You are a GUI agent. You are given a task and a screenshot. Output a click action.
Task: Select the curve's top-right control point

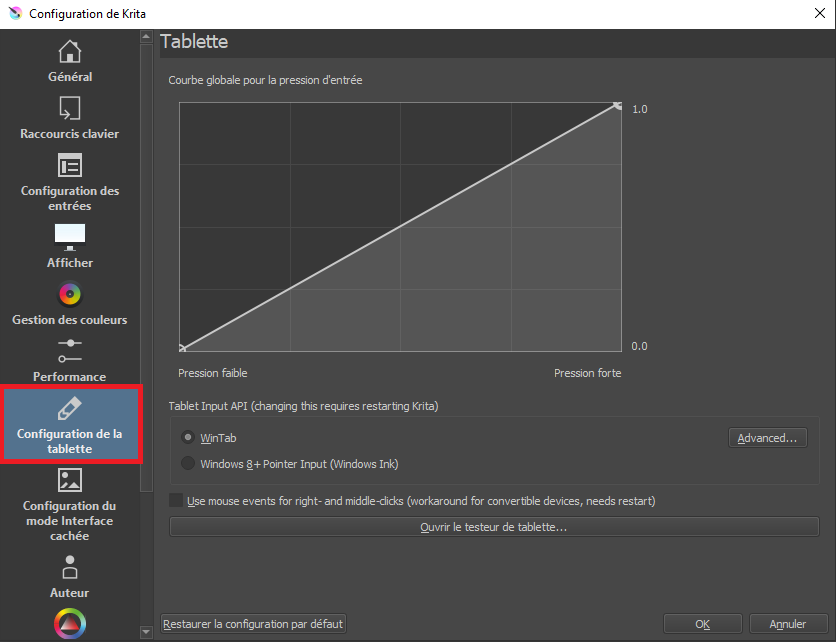(x=617, y=106)
